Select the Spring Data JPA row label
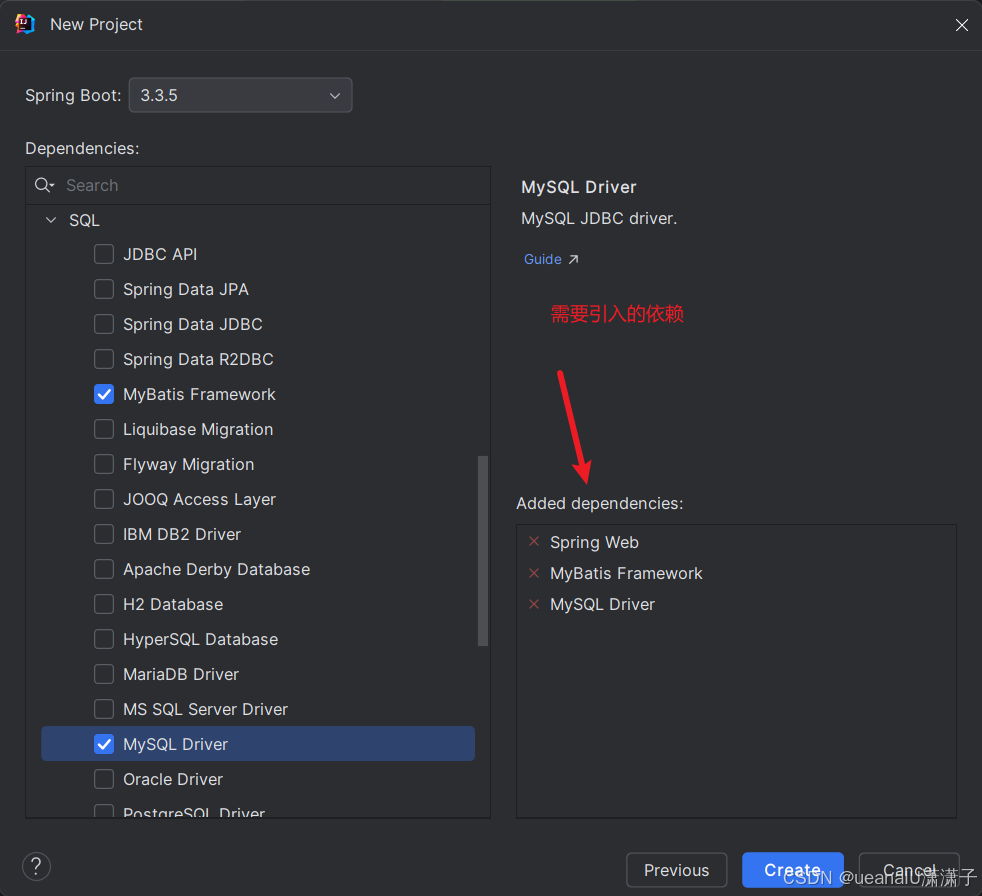The height and width of the screenshot is (896, 982). pyautogui.click(x=186, y=289)
